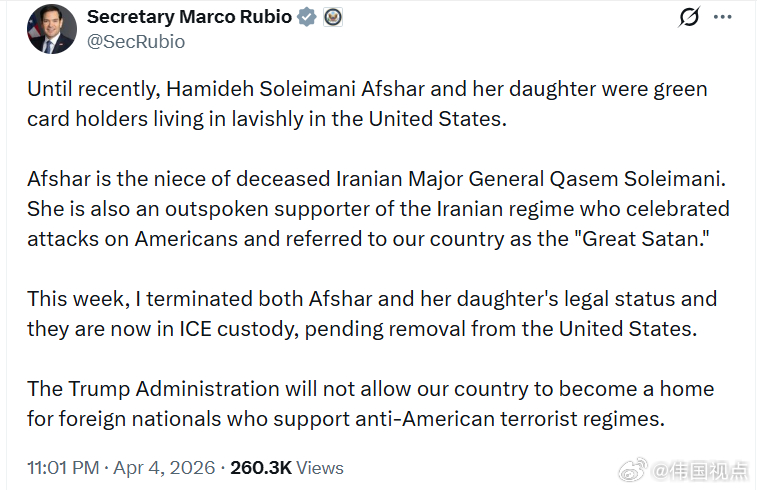Click the Grok icon on the post

(x=688, y=17)
